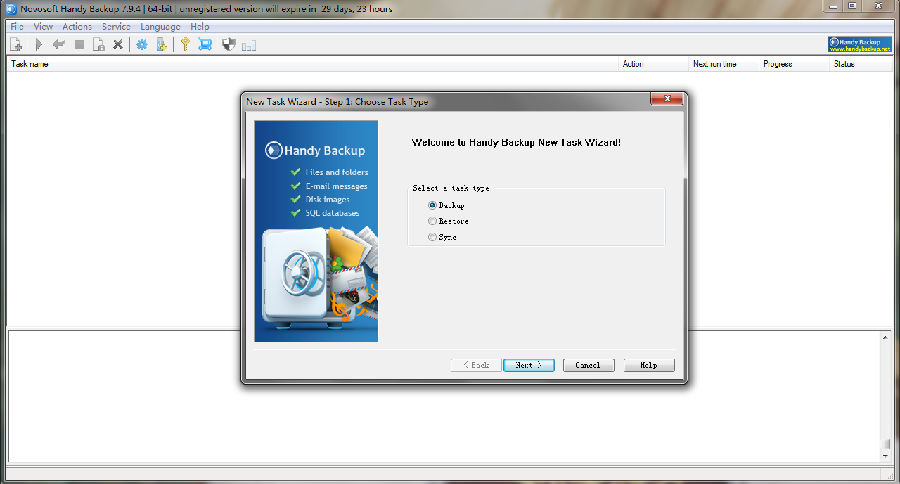Click Cancel in the New Task Wizard

coord(588,365)
